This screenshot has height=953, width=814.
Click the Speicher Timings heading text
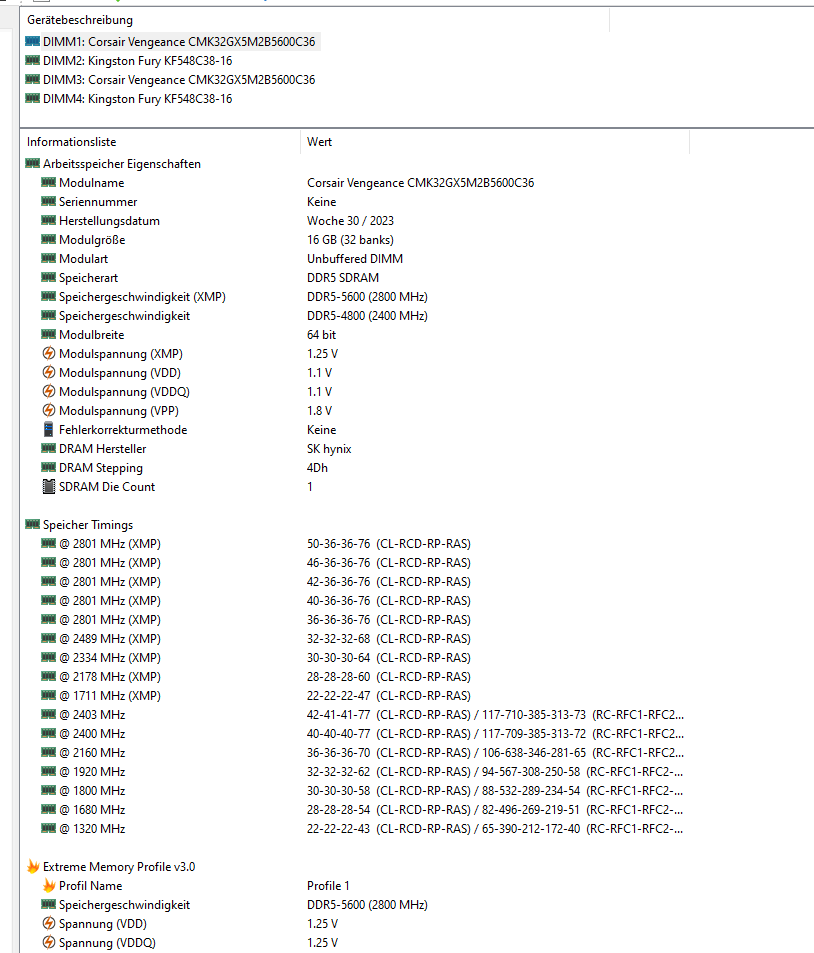pos(88,525)
